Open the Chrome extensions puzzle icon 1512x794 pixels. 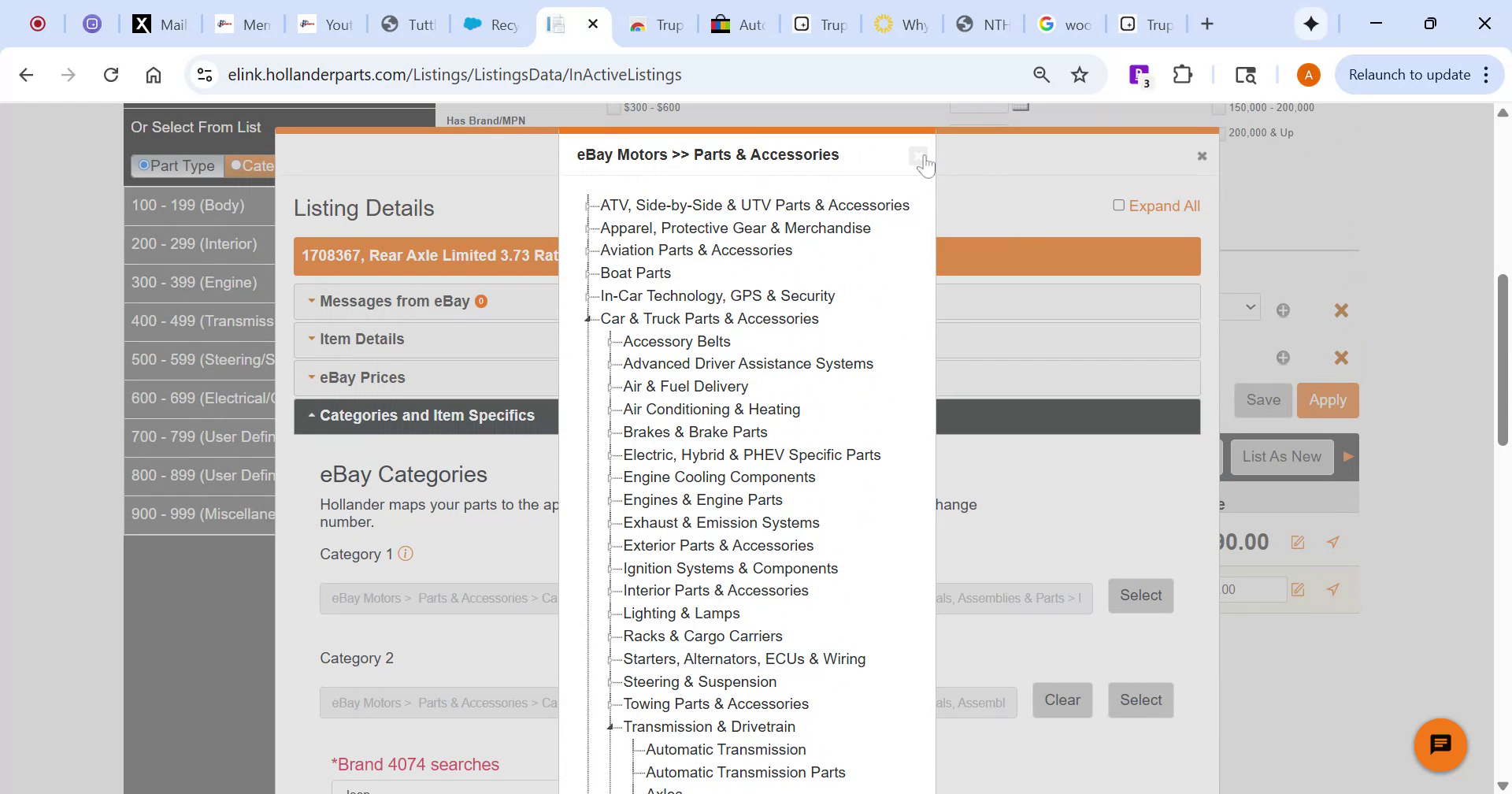(x=1182, y=74)
